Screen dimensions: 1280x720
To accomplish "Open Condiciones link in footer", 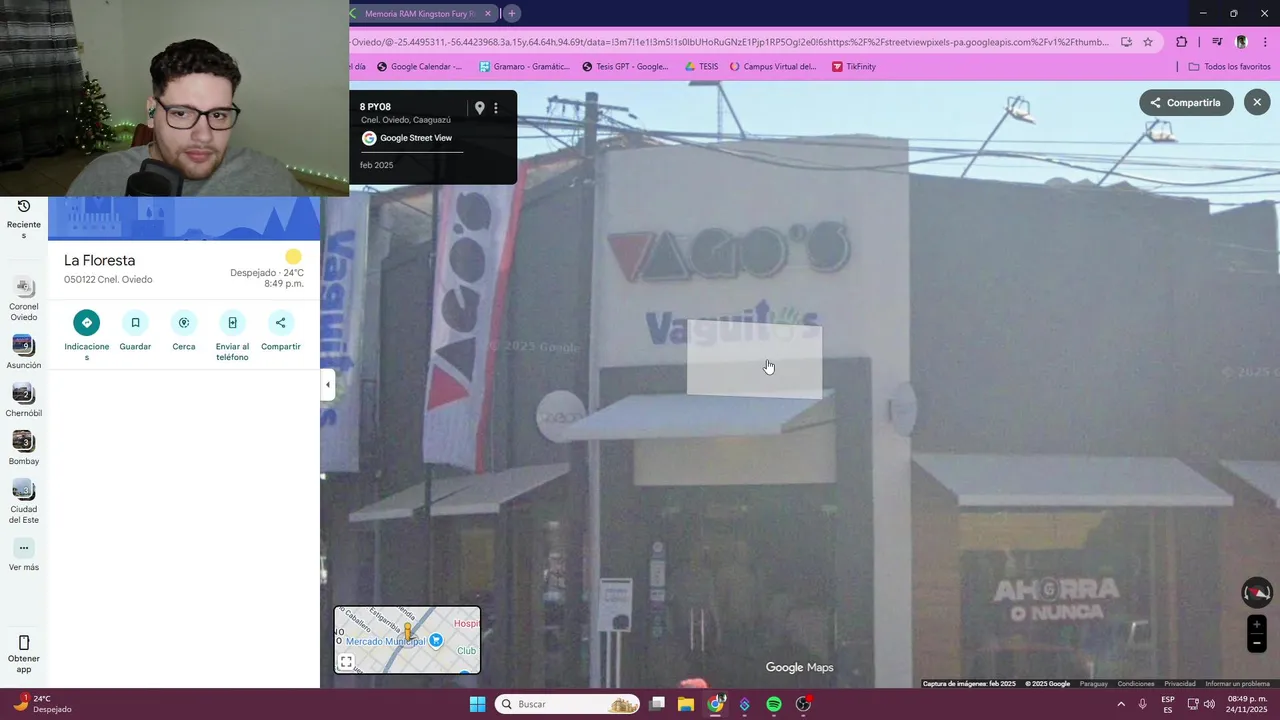I will [1136, 684].
